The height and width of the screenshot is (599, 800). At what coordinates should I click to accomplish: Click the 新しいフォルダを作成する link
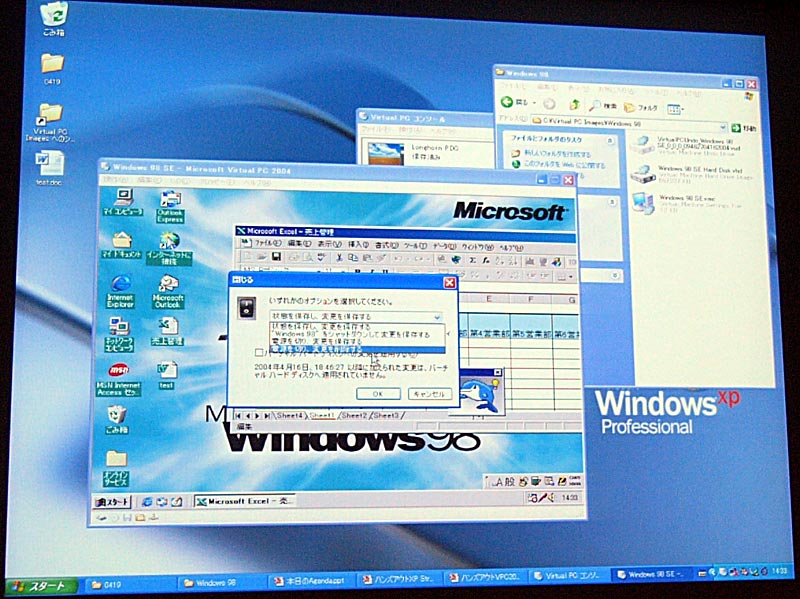click(x=557, y=153)
